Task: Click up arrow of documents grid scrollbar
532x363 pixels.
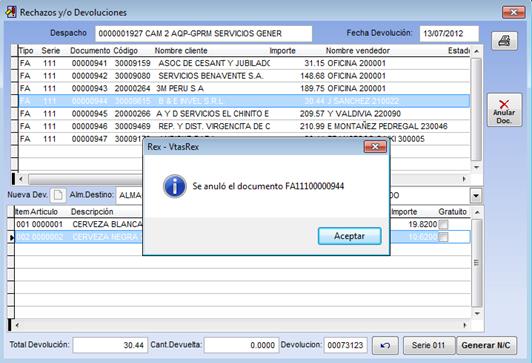Action: pyautogui.click(x=476, y=51)
